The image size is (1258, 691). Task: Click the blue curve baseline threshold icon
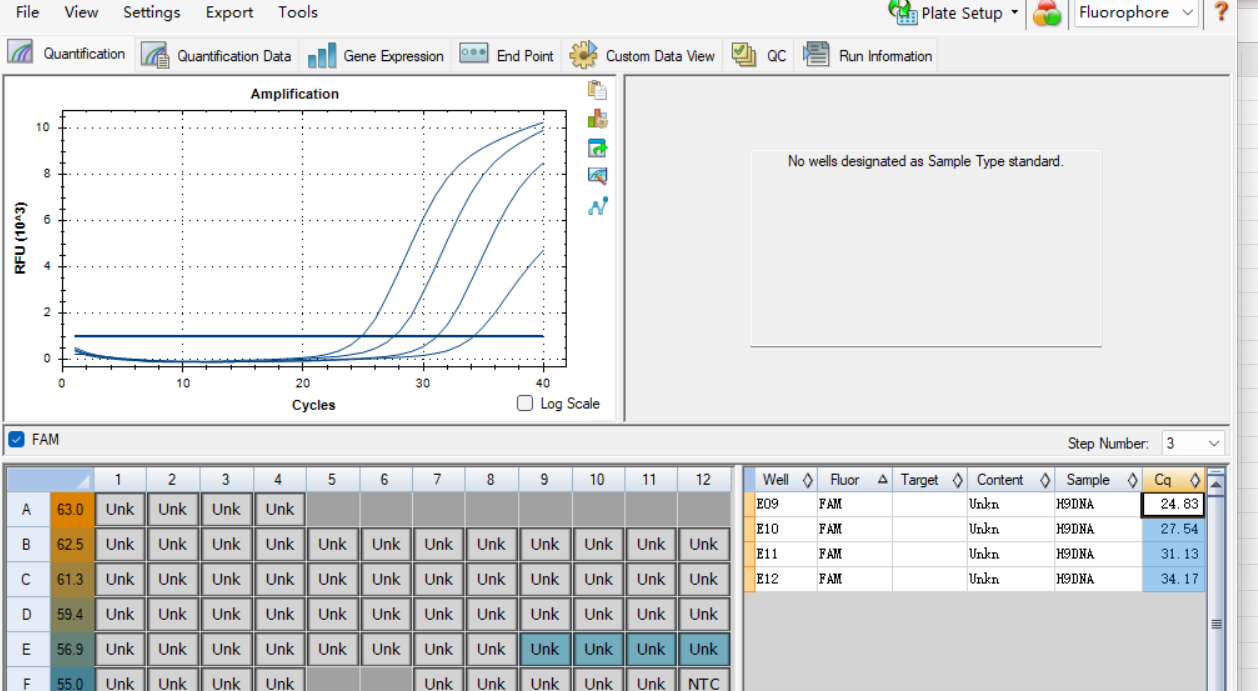pyautogui.click(x=597, y=206)
